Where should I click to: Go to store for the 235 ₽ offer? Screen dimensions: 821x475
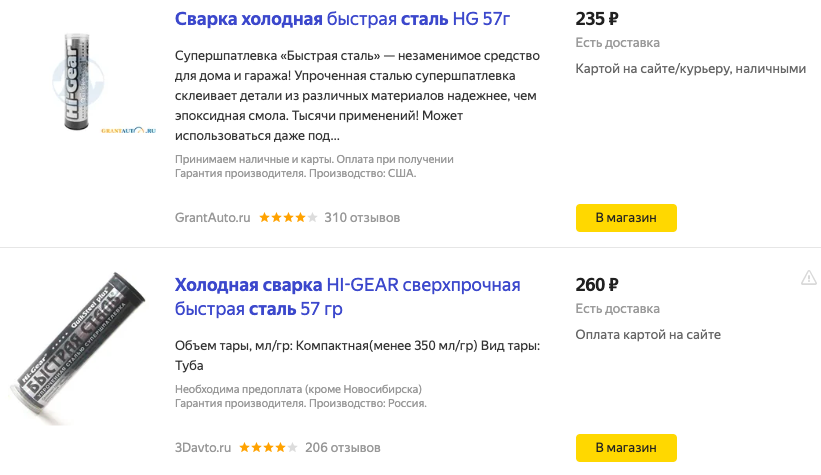[626, 217]
